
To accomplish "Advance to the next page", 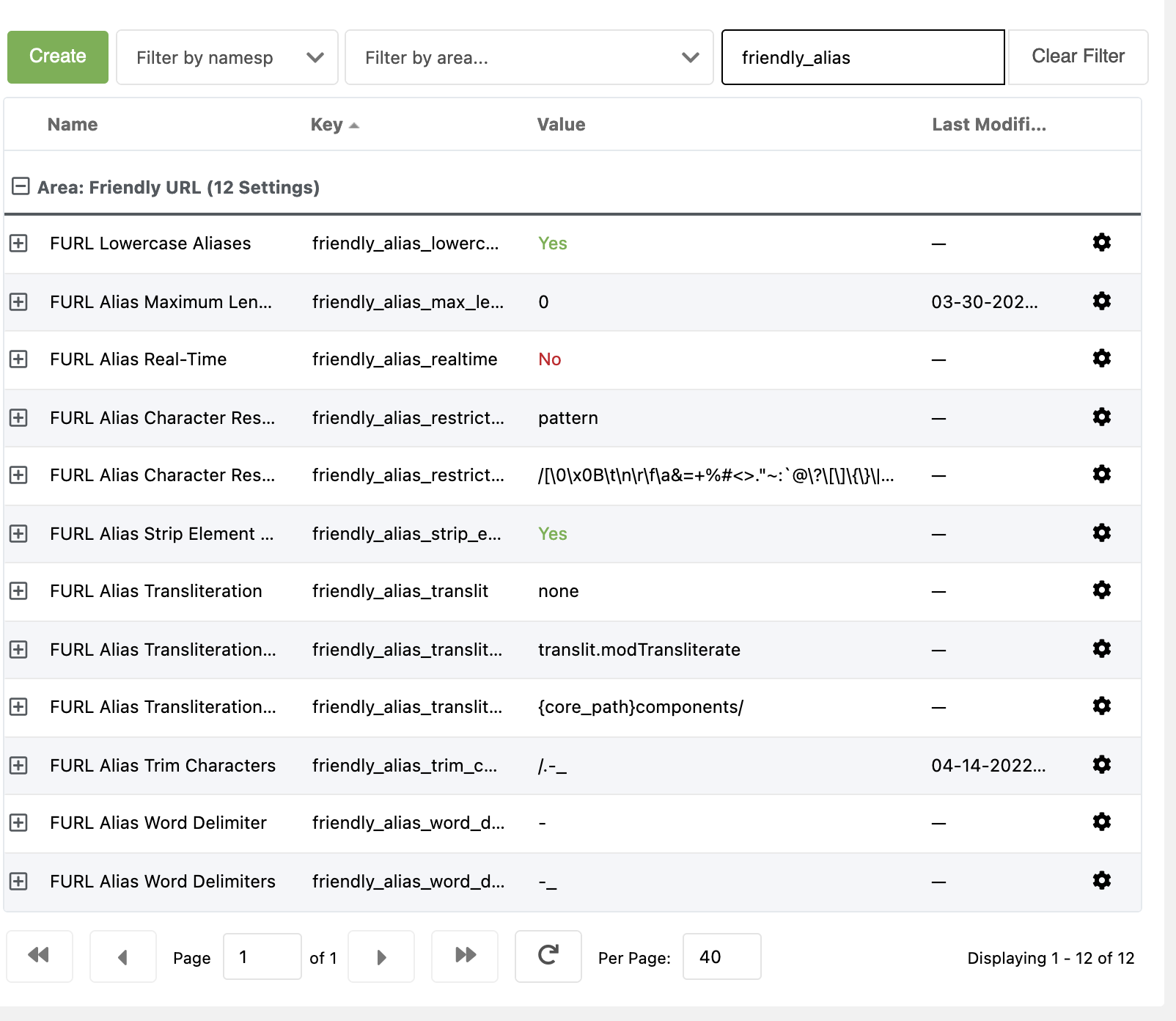I will pyautogui.click(x=381, y=956).
